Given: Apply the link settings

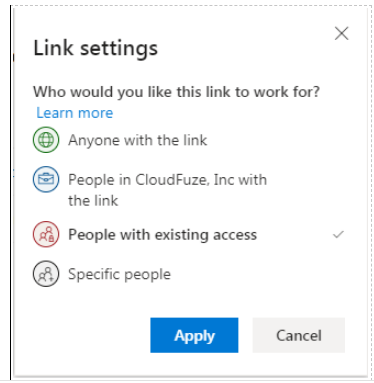Looking at the screenshot, I should pos(194,335).
